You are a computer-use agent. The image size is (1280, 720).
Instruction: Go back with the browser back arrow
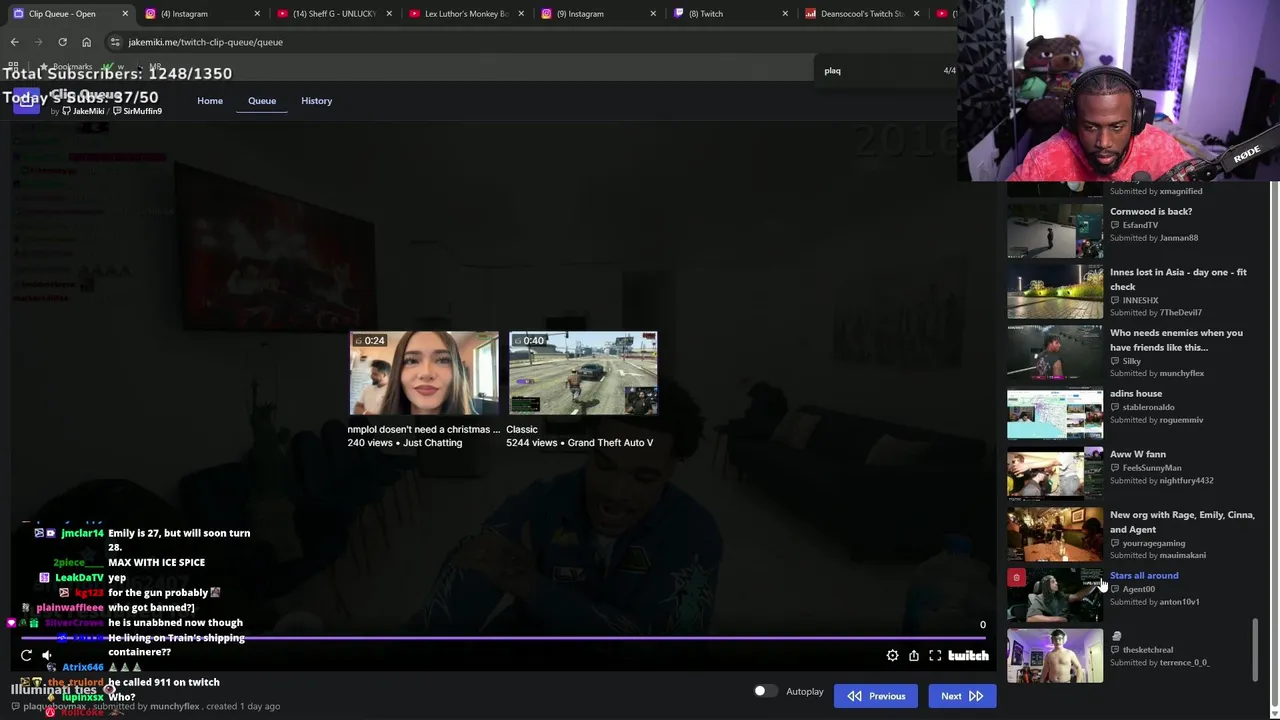tap(14, 42)
